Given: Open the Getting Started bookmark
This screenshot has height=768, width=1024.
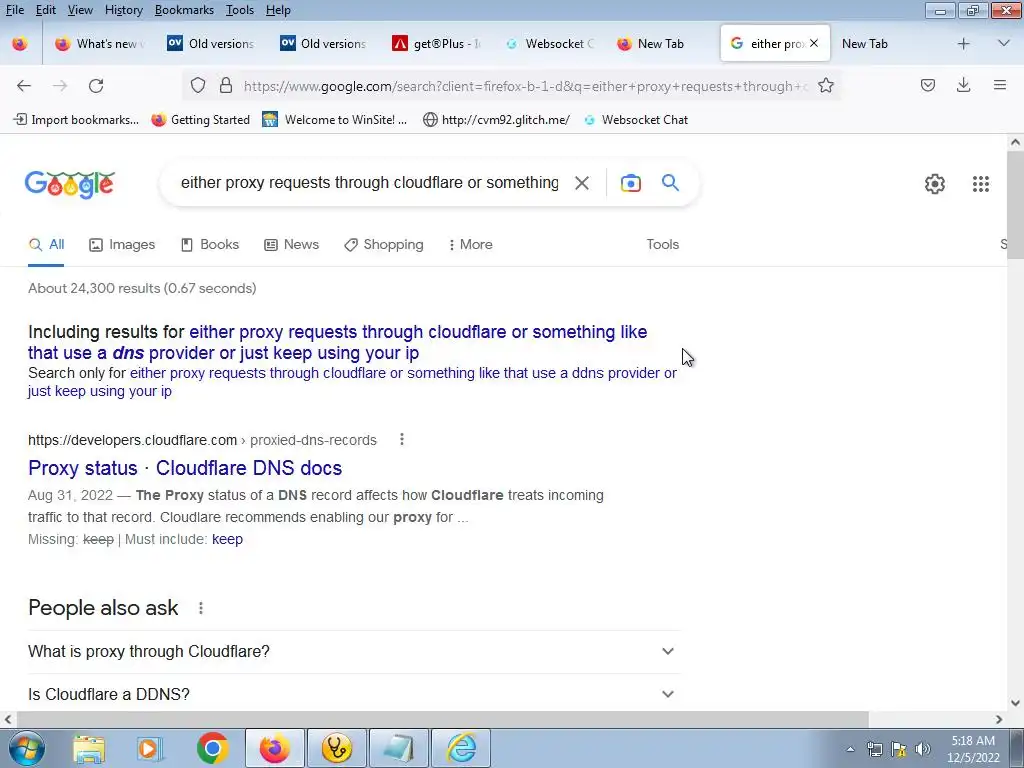Looking at the screenshot, I should click(201, 120).
